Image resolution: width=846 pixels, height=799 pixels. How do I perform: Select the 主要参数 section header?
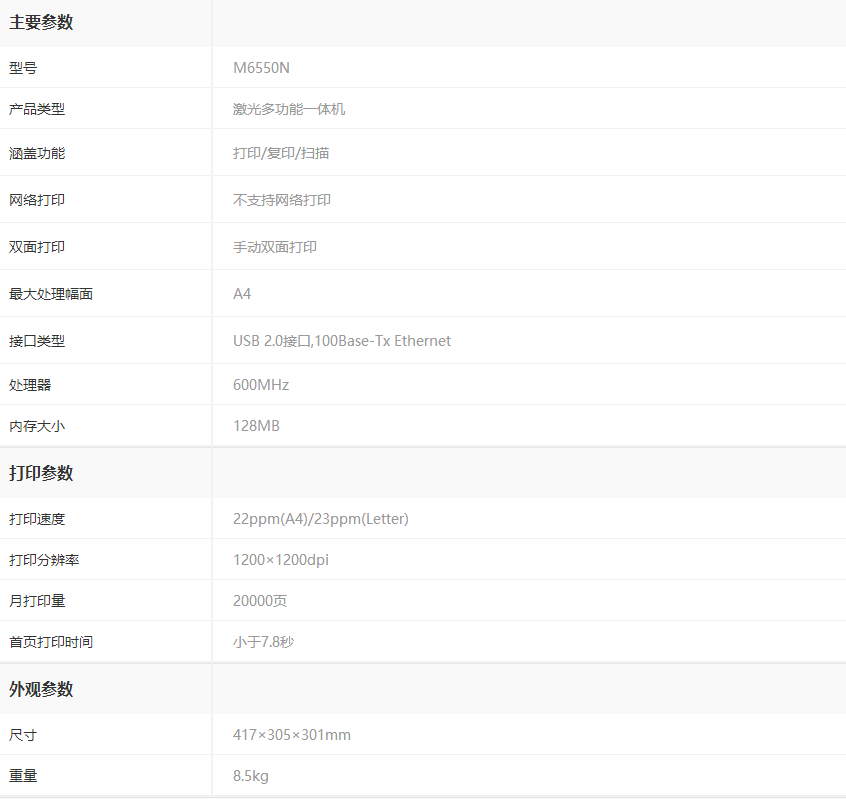41,23
